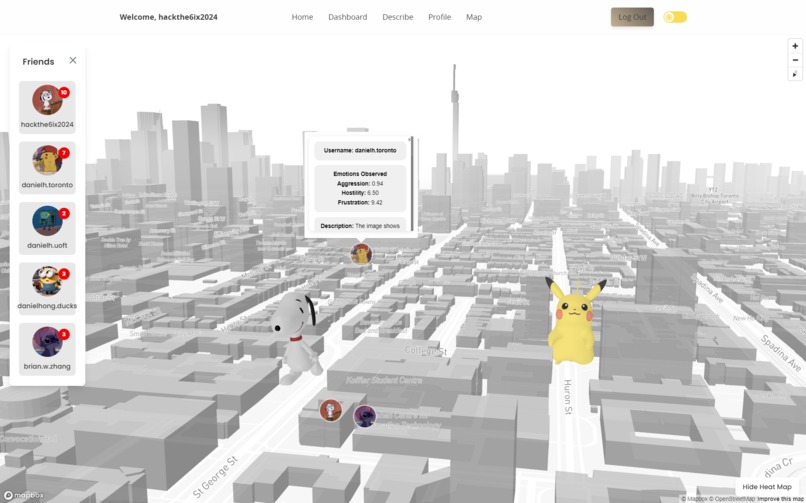This screenshot has height=503, width=806.
Task: Click the Log Out button
Action: 632,17
